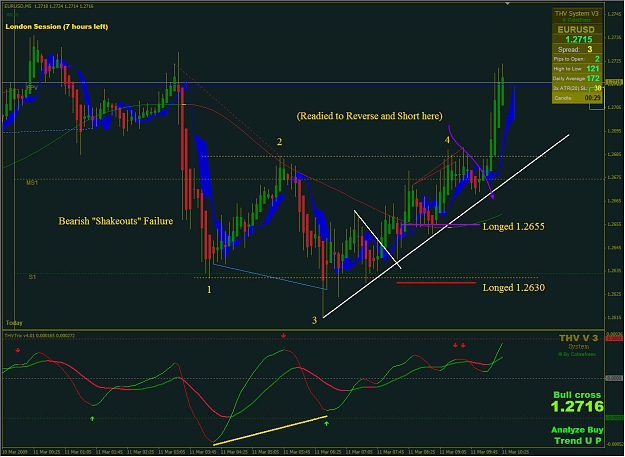This screenshot has width=625, height=457.
Task: Click the highlighted current price tag on the price axis
Action: (614, 82)
